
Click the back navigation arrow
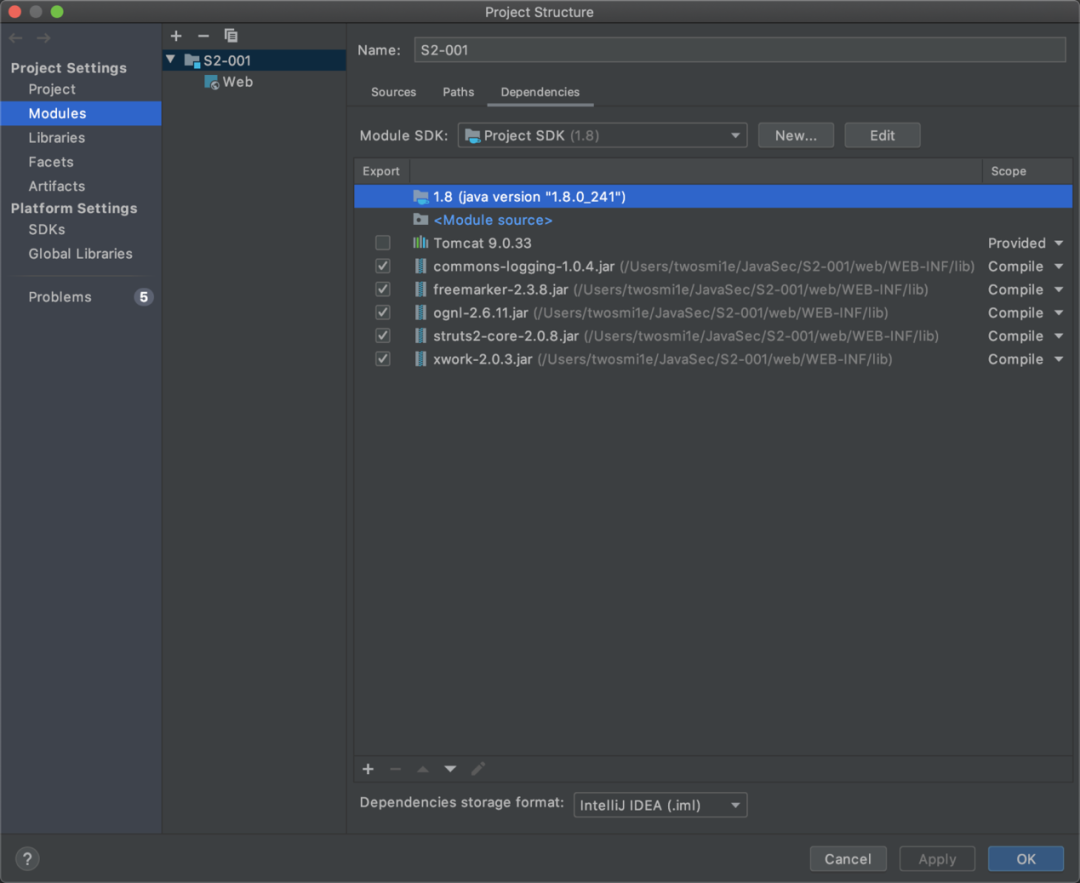tap(16, 38)
